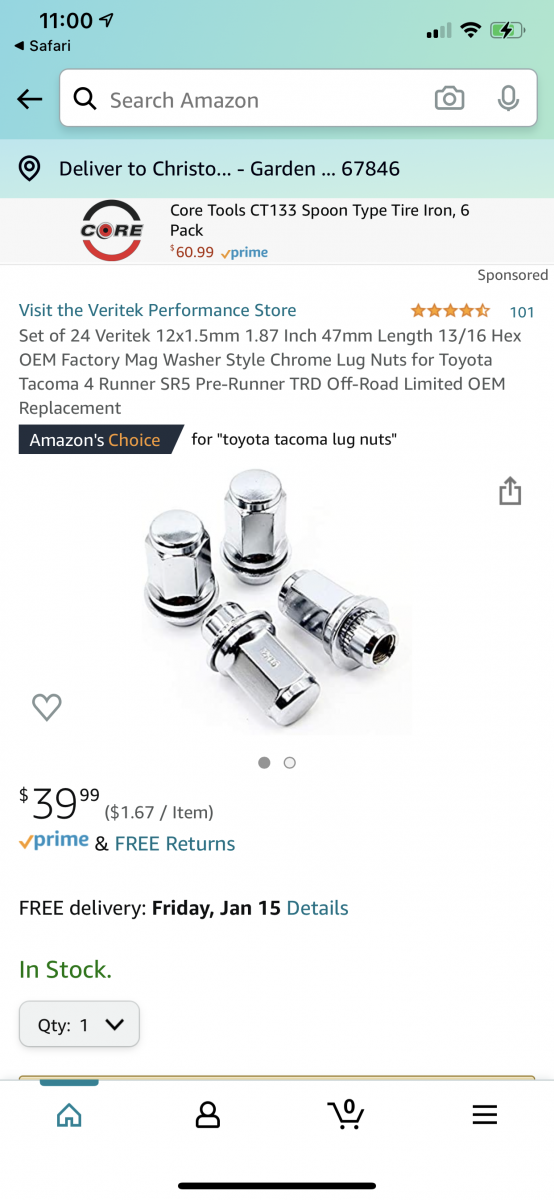Open FREE Returns link

point(175,843)
